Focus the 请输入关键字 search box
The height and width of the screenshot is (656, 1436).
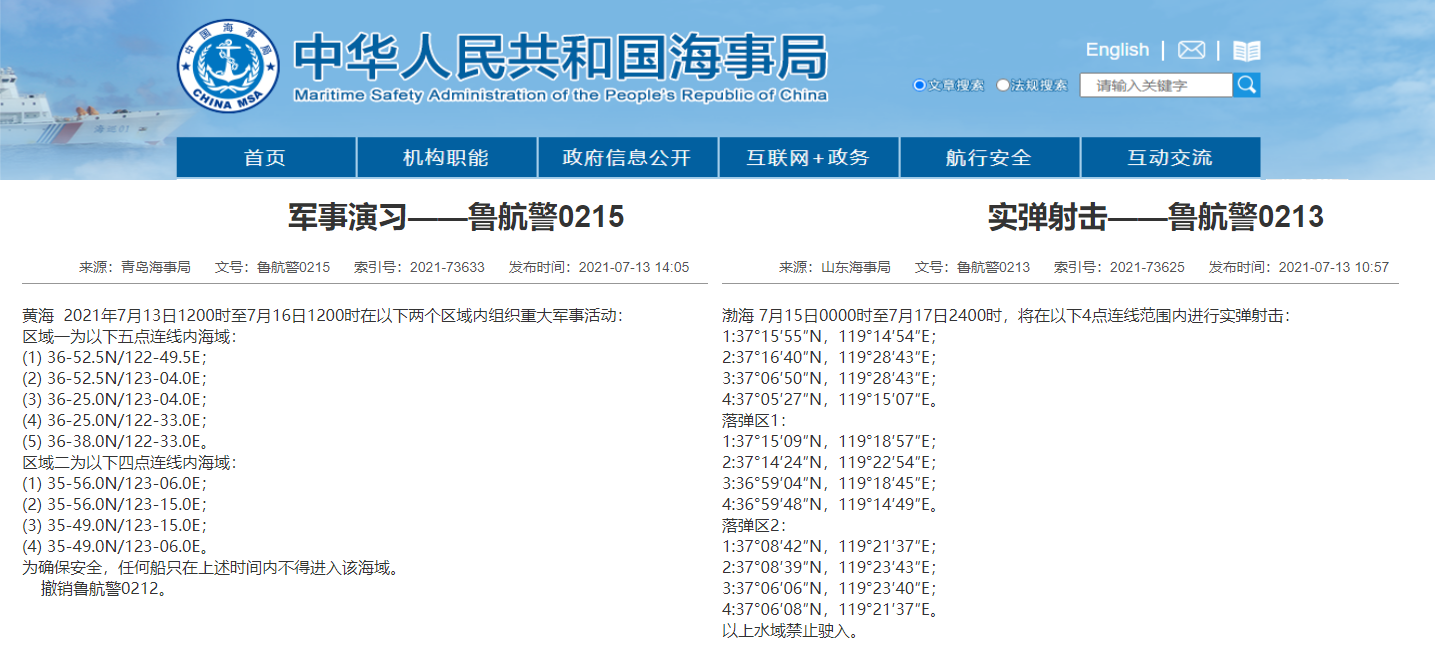point(1155,85)
